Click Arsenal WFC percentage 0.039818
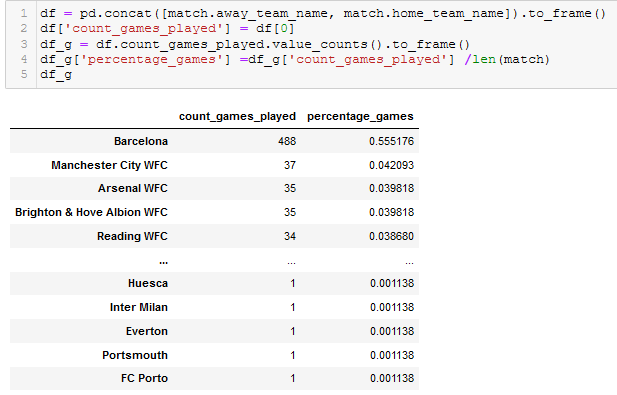Viewport: 617px width, 395px height. (391, 188)
